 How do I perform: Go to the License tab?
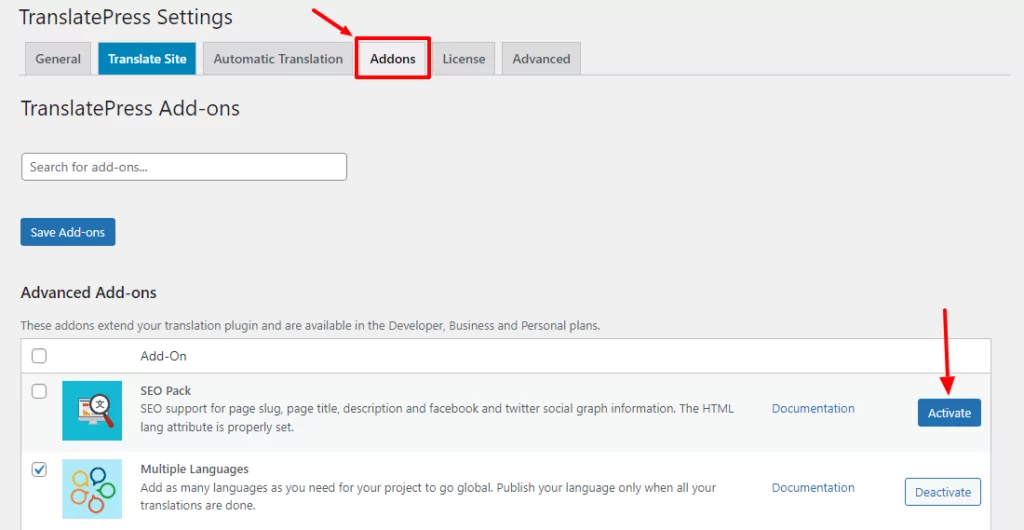(x=464, y=59)
